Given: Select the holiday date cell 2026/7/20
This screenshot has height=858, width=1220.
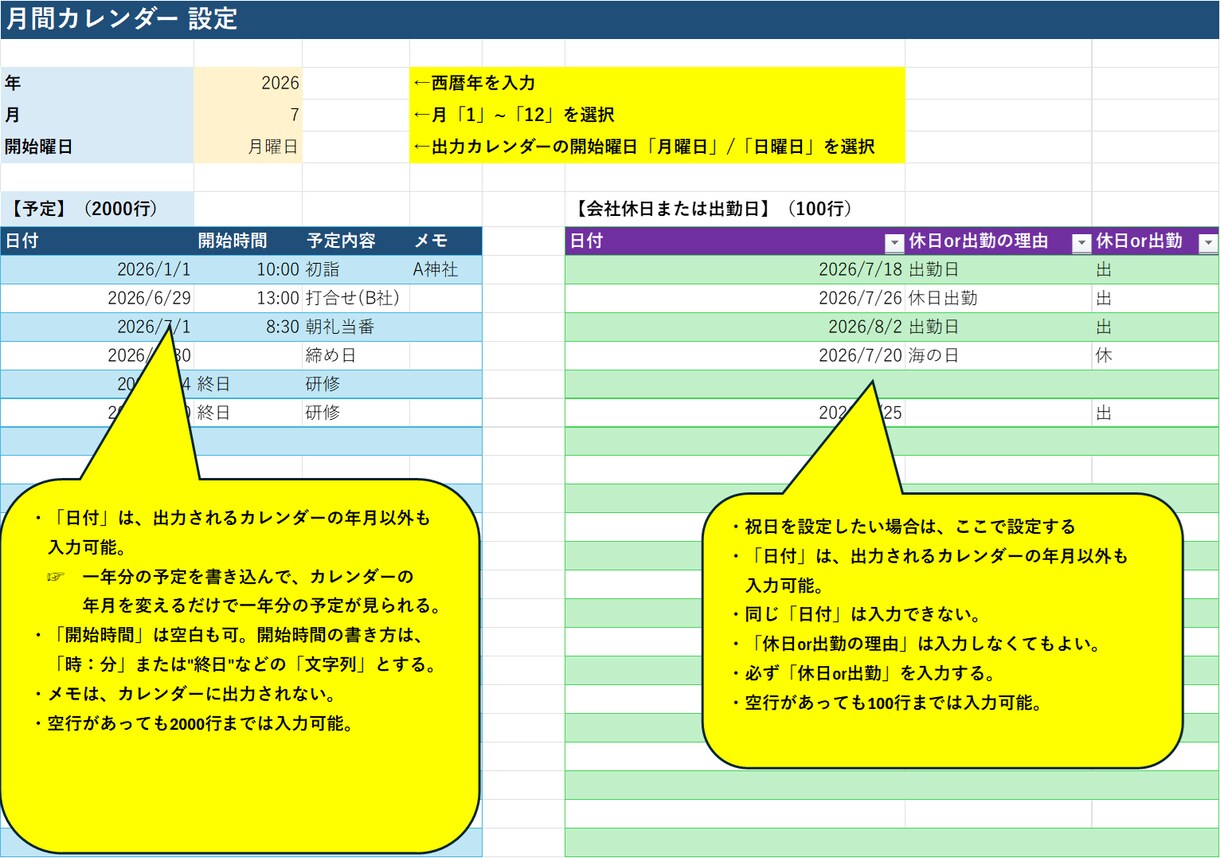Looking at the screenshot, I should [x=735, y=355].
